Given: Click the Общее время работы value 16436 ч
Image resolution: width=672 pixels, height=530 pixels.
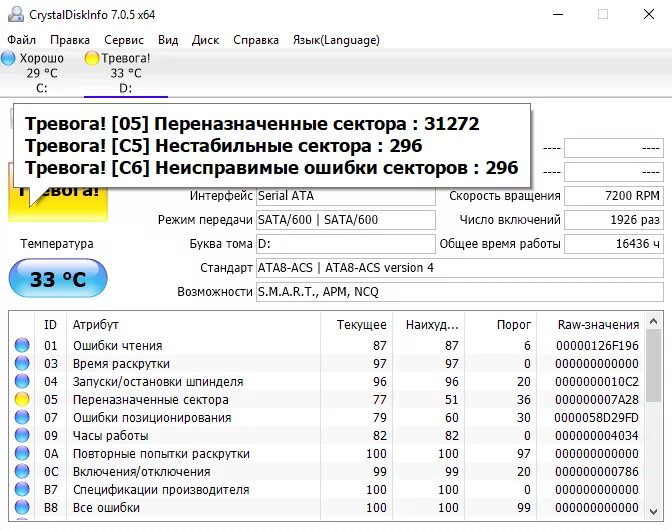Looking at the screenshot, I should 614,244.
